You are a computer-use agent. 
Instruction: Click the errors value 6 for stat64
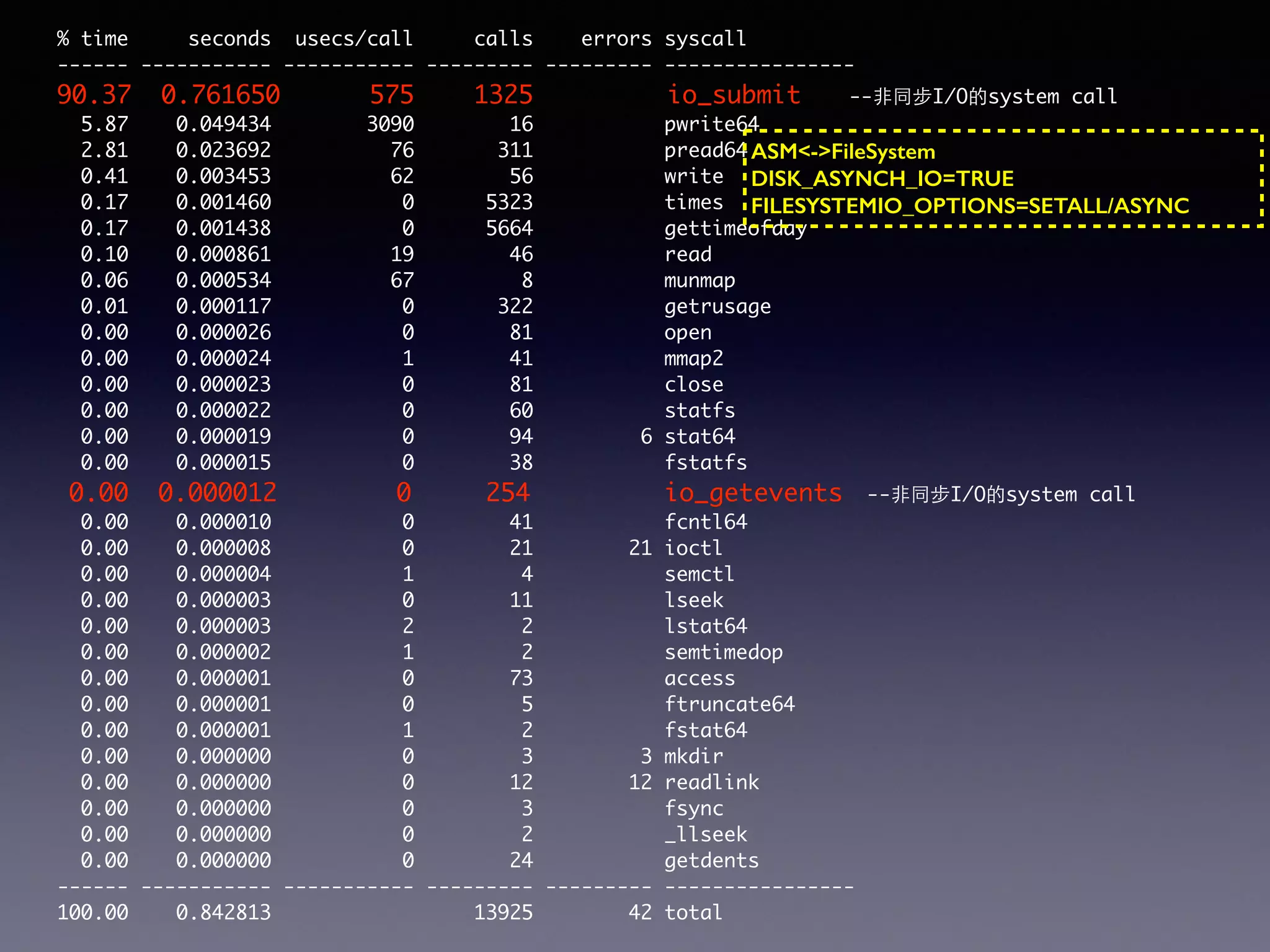click(x=646, y=436)
